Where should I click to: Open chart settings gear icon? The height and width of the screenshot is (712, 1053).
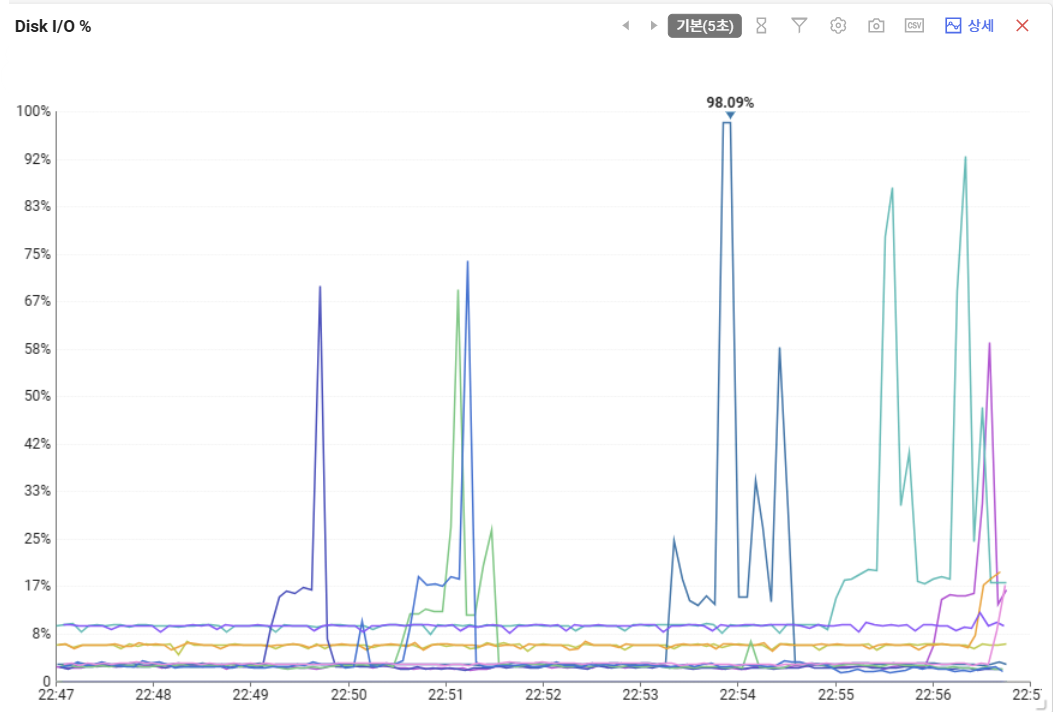click(838, 26)
